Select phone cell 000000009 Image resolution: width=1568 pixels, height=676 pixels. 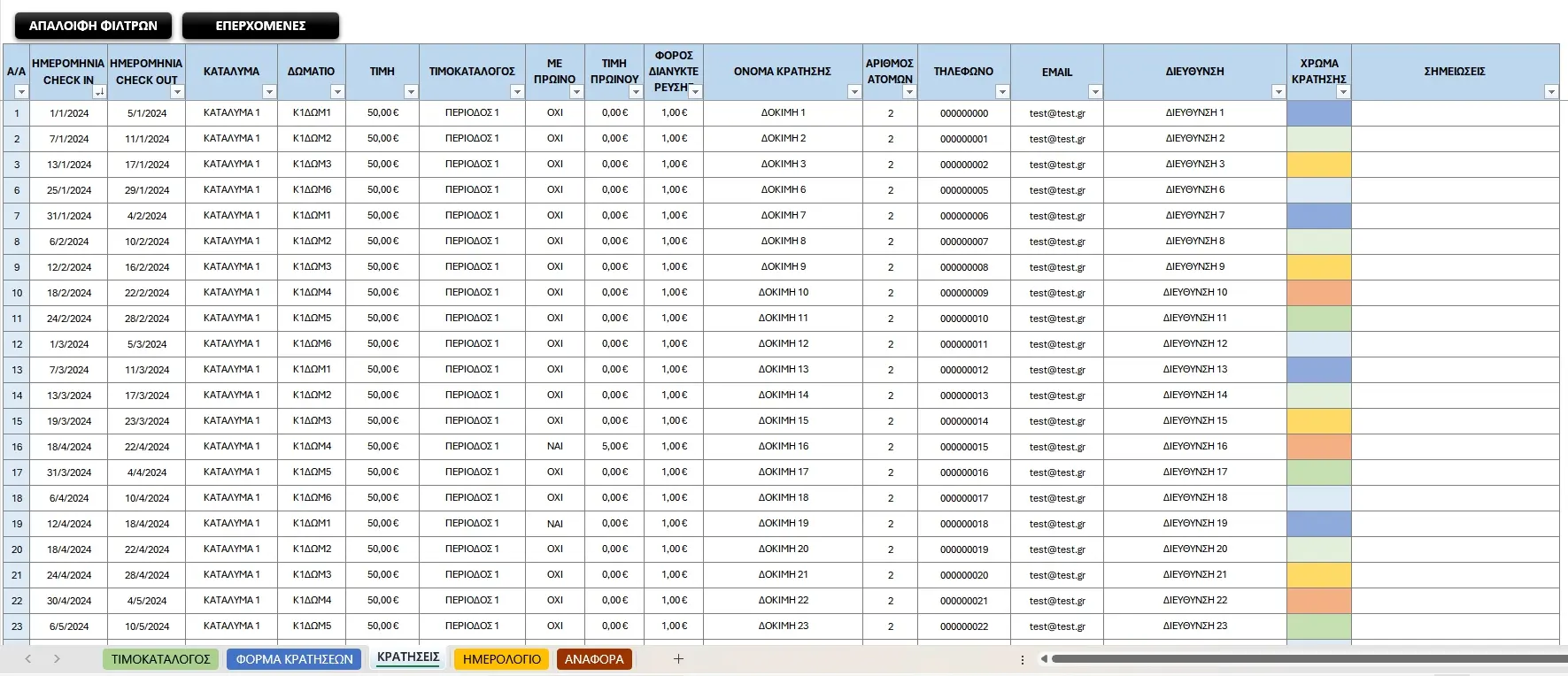pos(964,293)
